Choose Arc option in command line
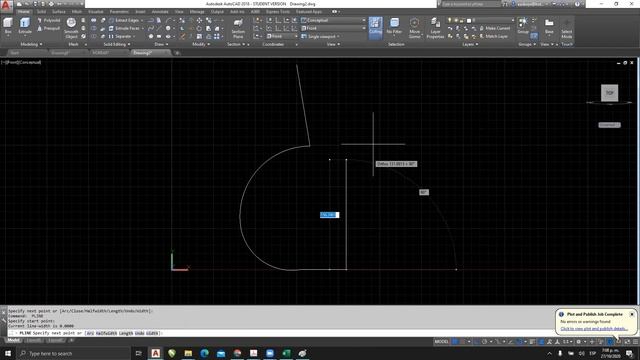 coord(90,333)
